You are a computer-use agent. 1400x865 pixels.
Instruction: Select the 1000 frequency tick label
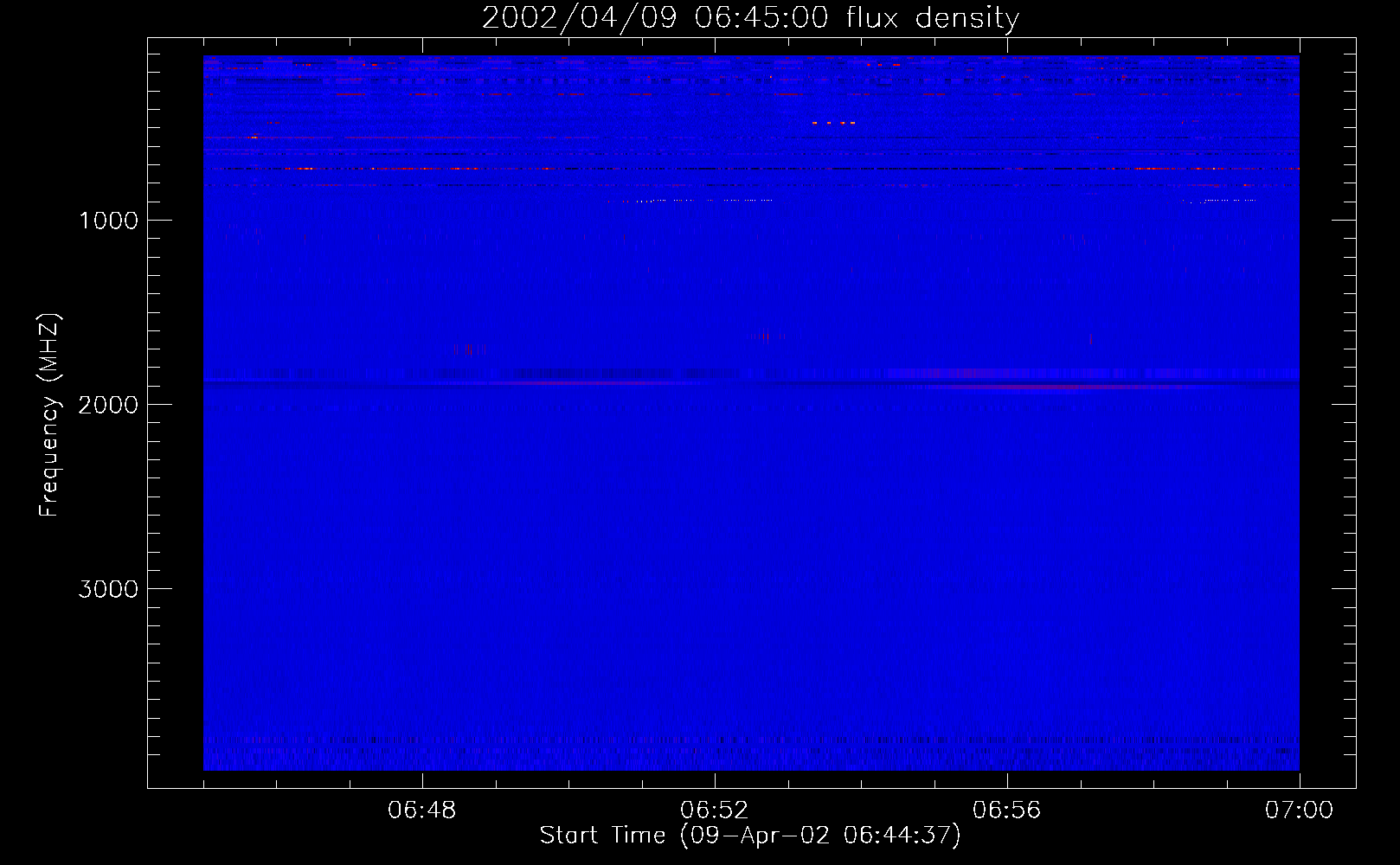108,221
